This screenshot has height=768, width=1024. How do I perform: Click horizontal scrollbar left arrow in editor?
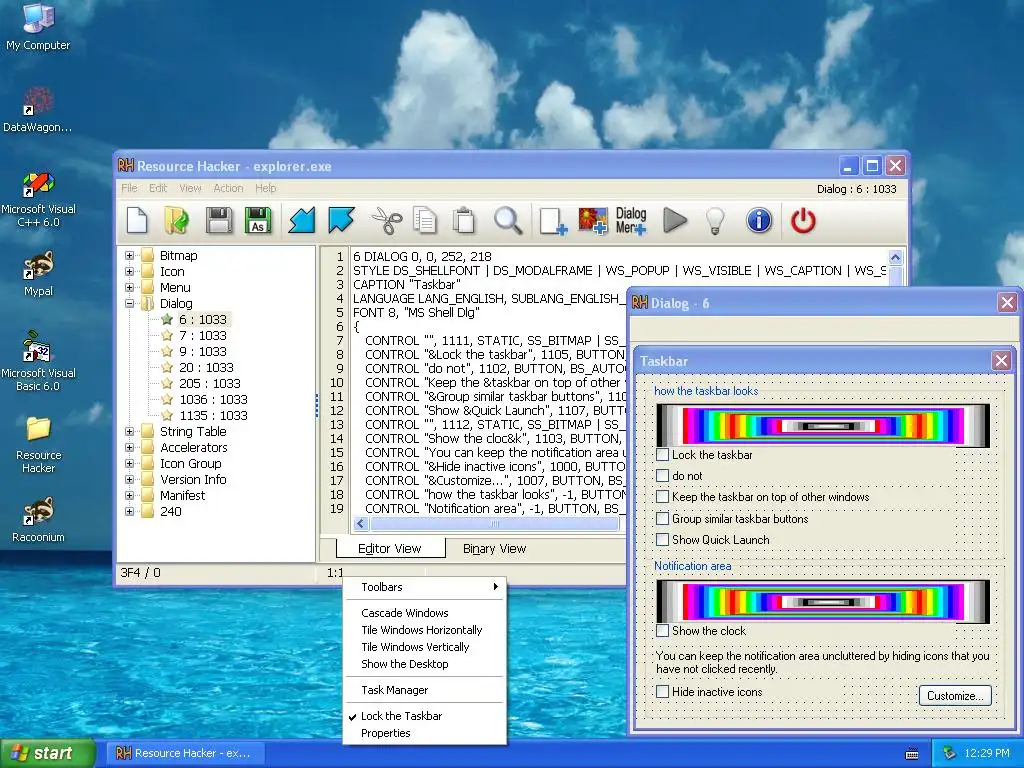(x=361, y=523)
